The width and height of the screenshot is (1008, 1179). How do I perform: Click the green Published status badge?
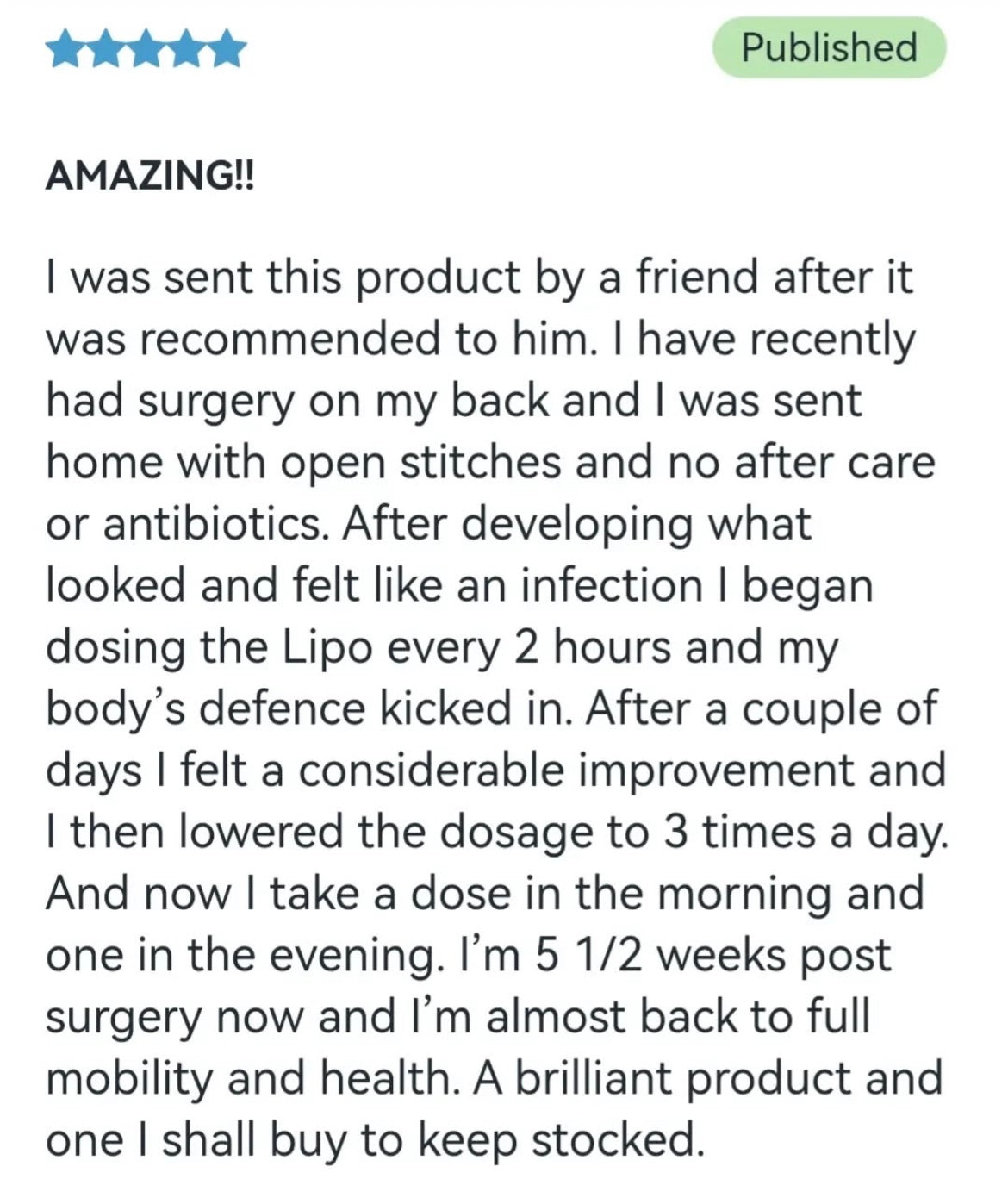pos(829,47)
